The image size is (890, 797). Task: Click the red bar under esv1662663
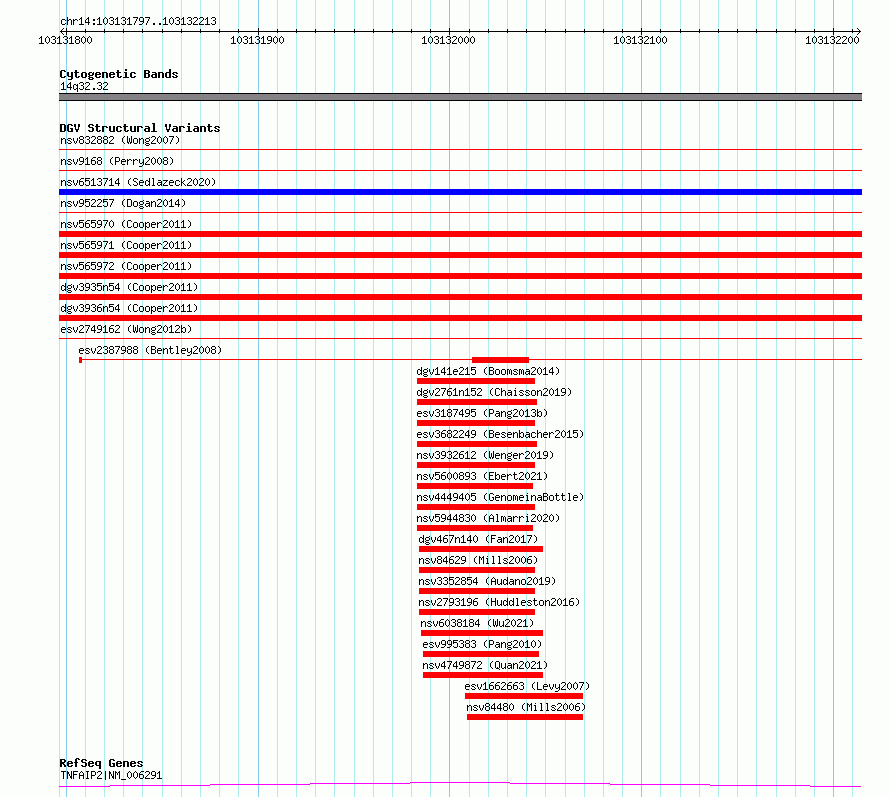[x=524, y=696]
